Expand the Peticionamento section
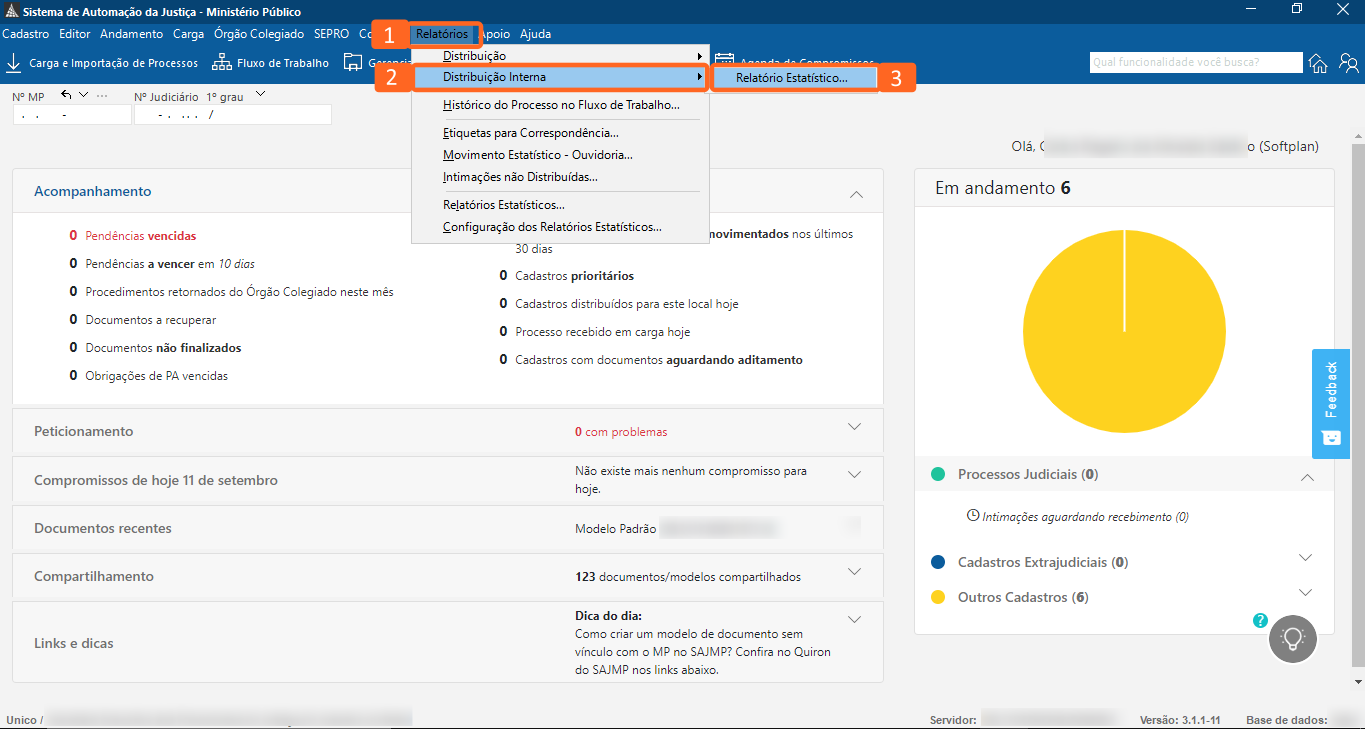The image size is (1365, 729). [x=855, y=425]
